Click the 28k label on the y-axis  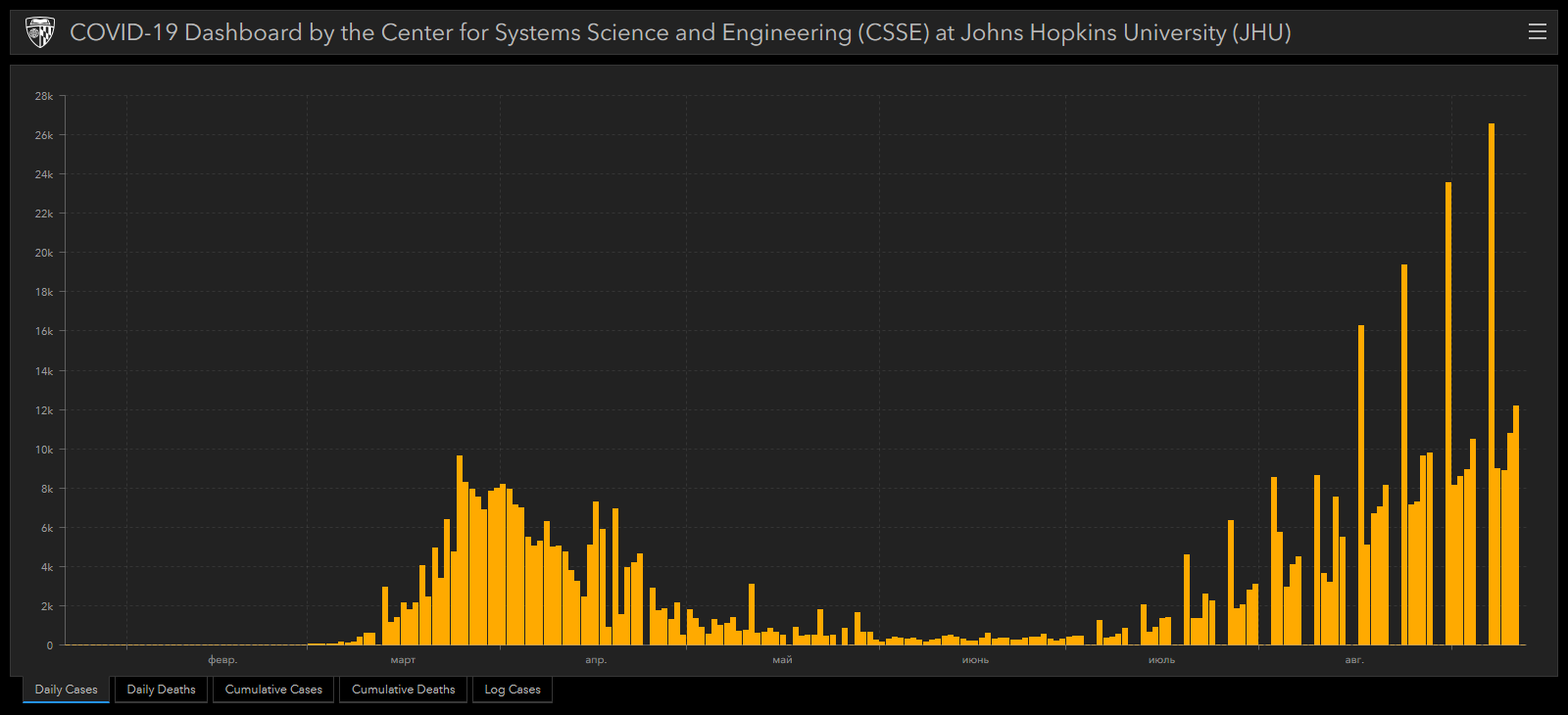point(44,96)
